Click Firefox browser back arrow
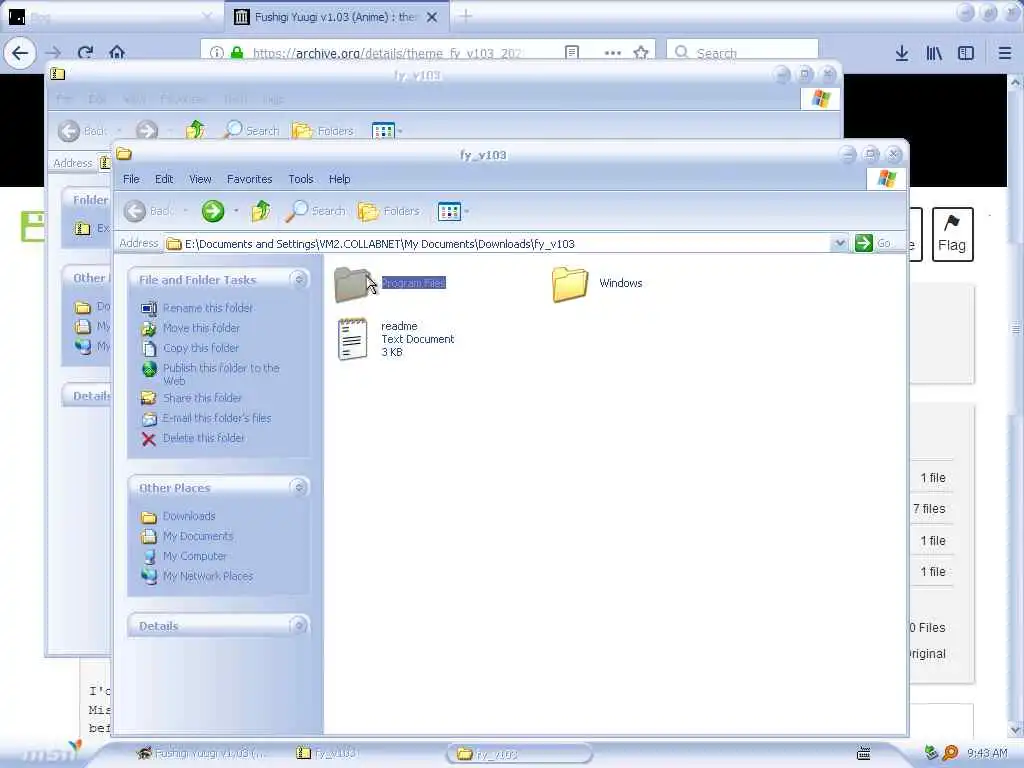The image size is (1024, 768). (20, 53)
